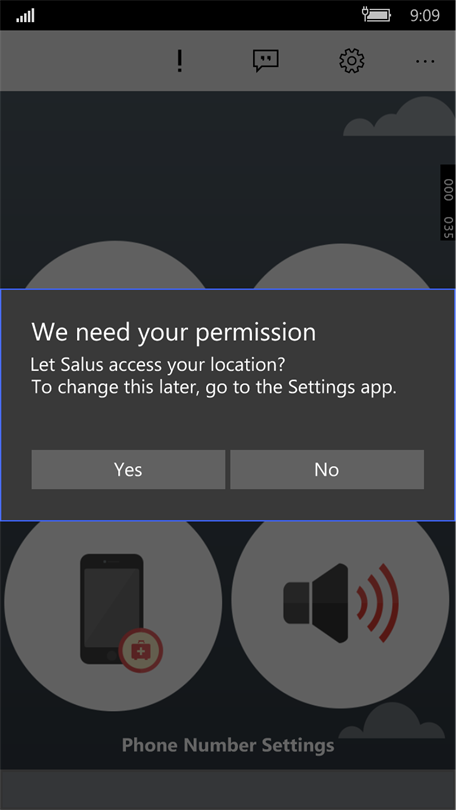Tap the cellular signal bars
This screenshot has height=810, width=456.
[x=25, y=15]
